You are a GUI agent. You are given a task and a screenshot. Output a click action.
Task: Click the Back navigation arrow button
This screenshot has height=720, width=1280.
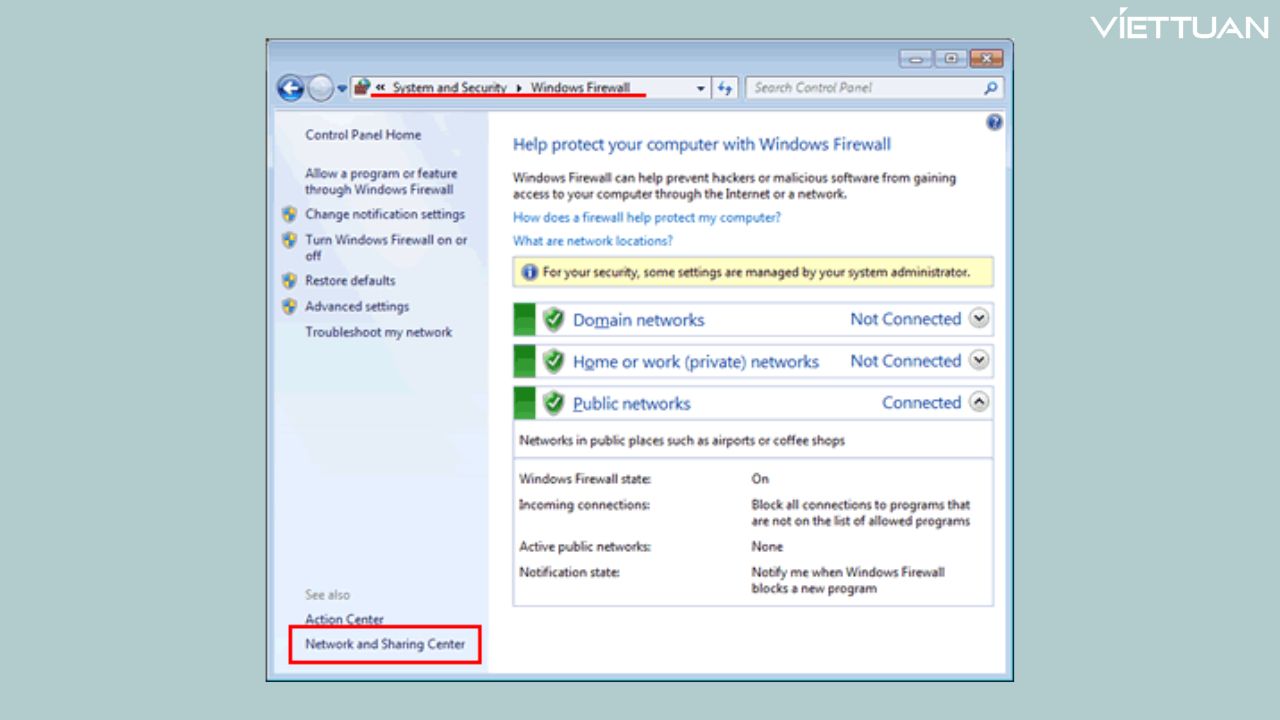click(x=290, y=89)
